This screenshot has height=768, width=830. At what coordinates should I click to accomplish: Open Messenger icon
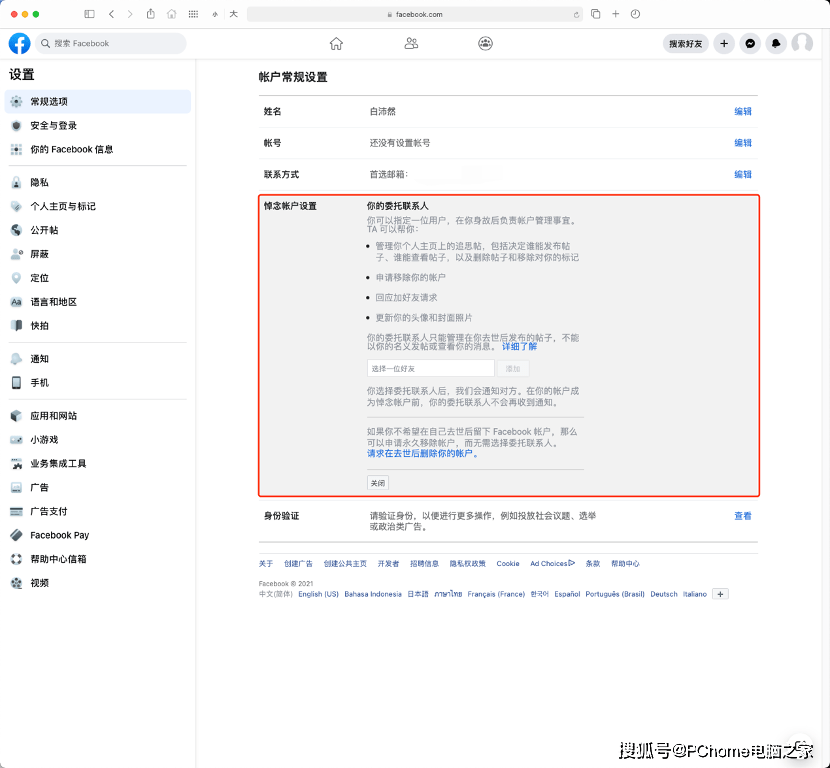click(x=750, y=43)
